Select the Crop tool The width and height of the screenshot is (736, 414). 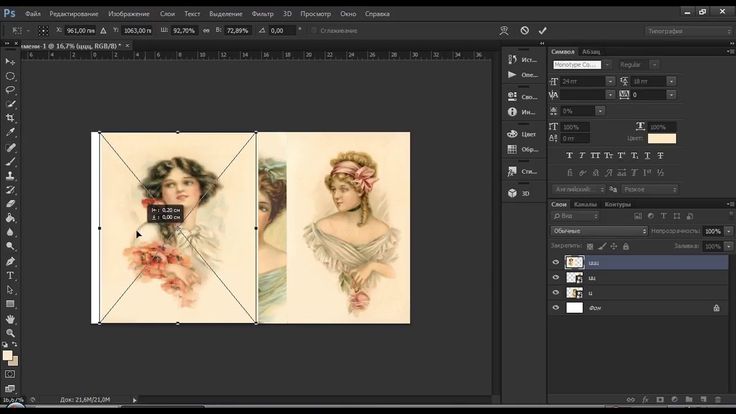coord(11,118)
